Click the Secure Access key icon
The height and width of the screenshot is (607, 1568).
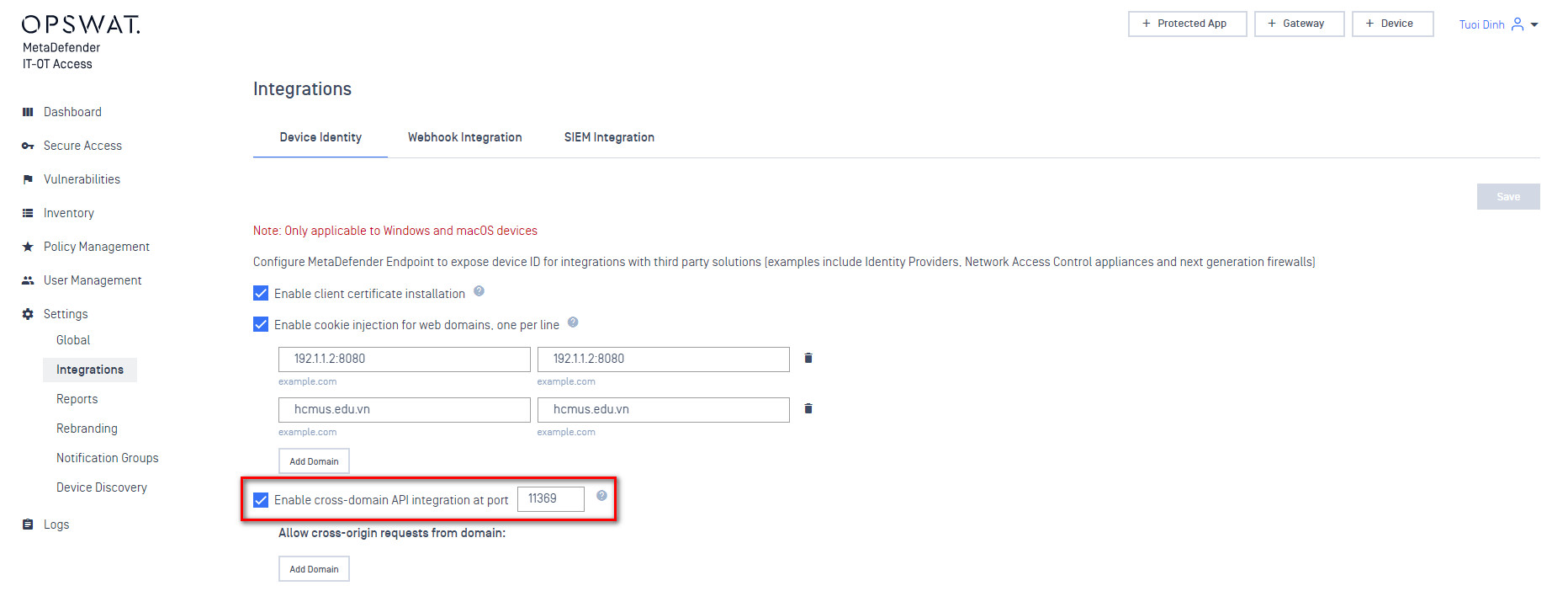[x=28, y=146]
